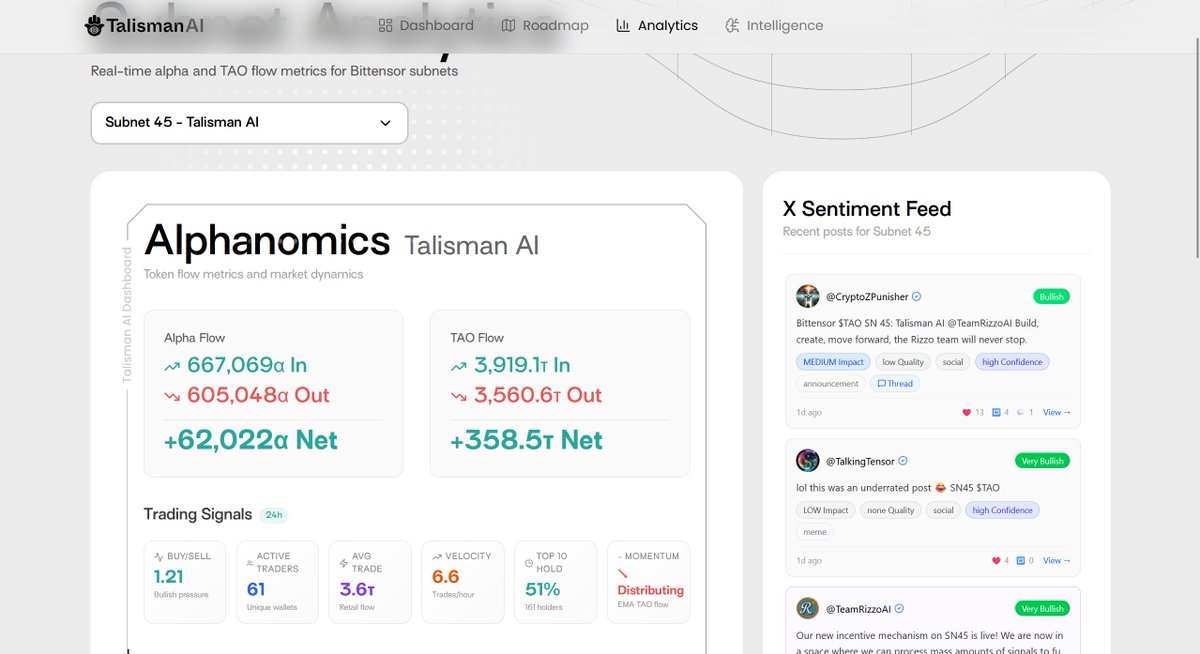Click the Analytics bar-chart icon
The image size is (1200, 654).
pyautogui.click(x=623, y=25)
